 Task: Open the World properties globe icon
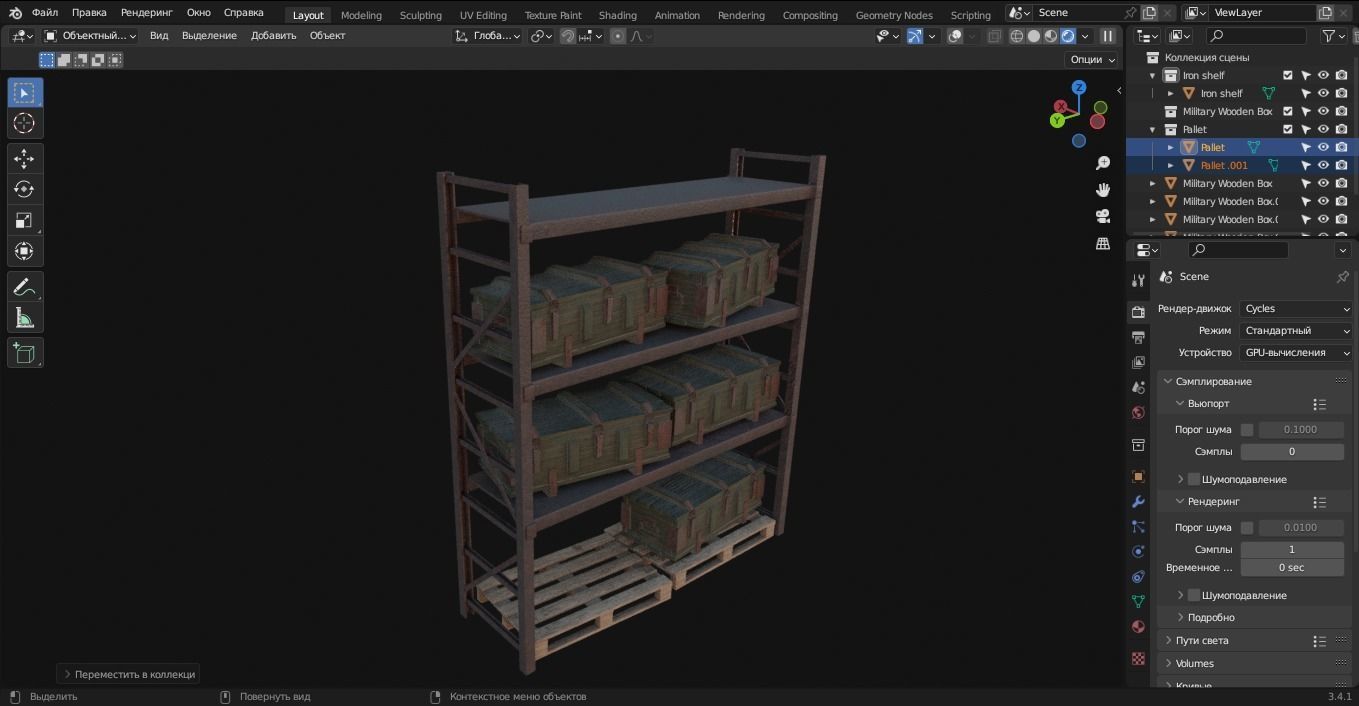(x=1138, y=412)
